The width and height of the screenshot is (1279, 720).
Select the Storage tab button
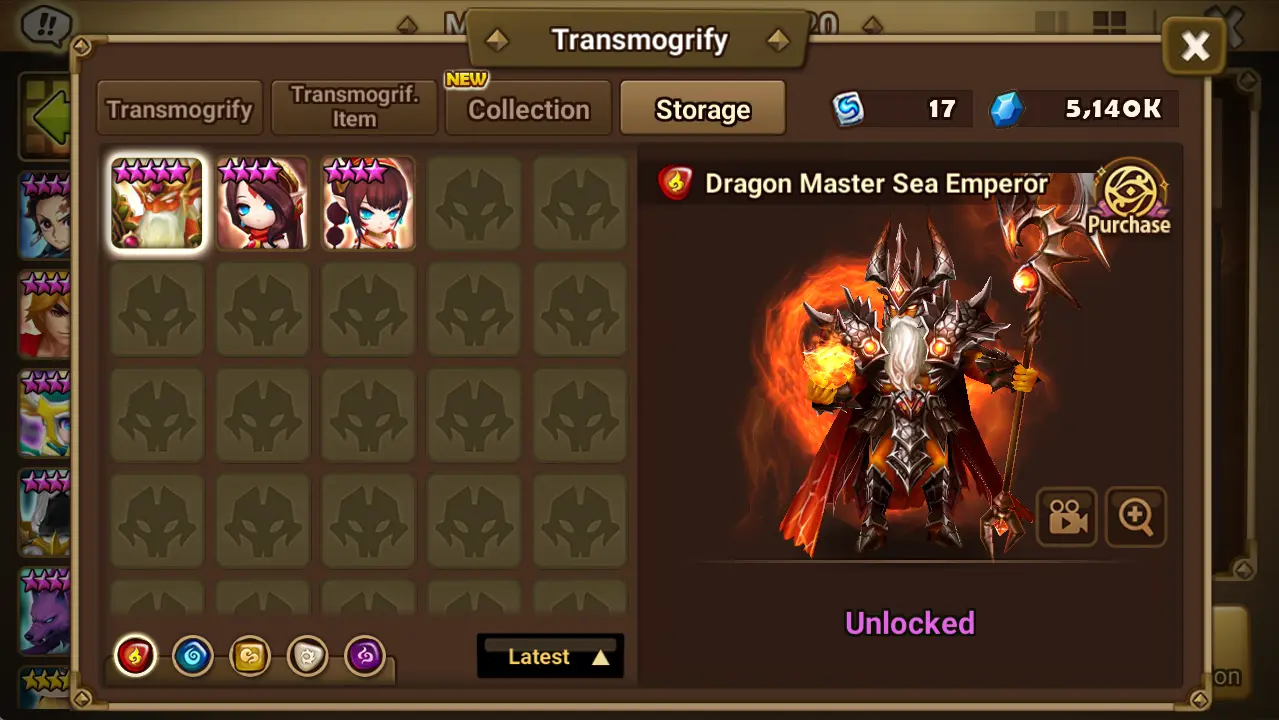pos(703,109)
